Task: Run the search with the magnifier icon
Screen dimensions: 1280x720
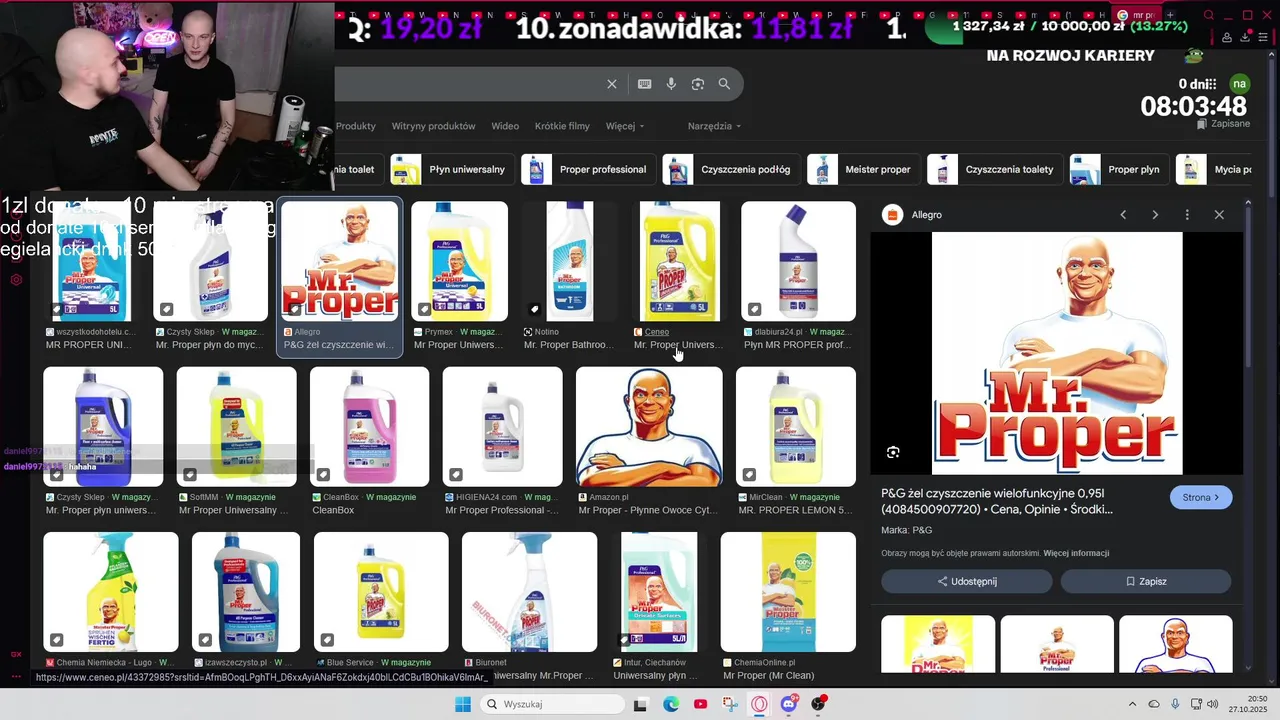Action: [x=724, y=84]
